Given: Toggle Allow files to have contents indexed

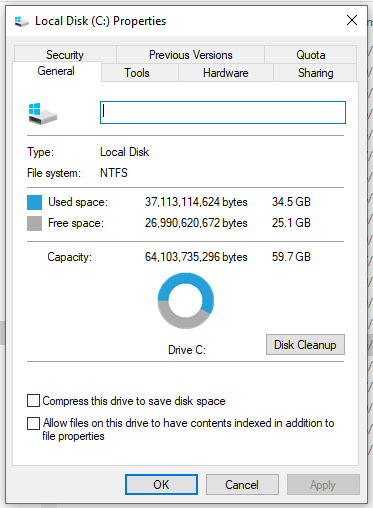Looking at the screenshot, I should click(x=33, y=423).
